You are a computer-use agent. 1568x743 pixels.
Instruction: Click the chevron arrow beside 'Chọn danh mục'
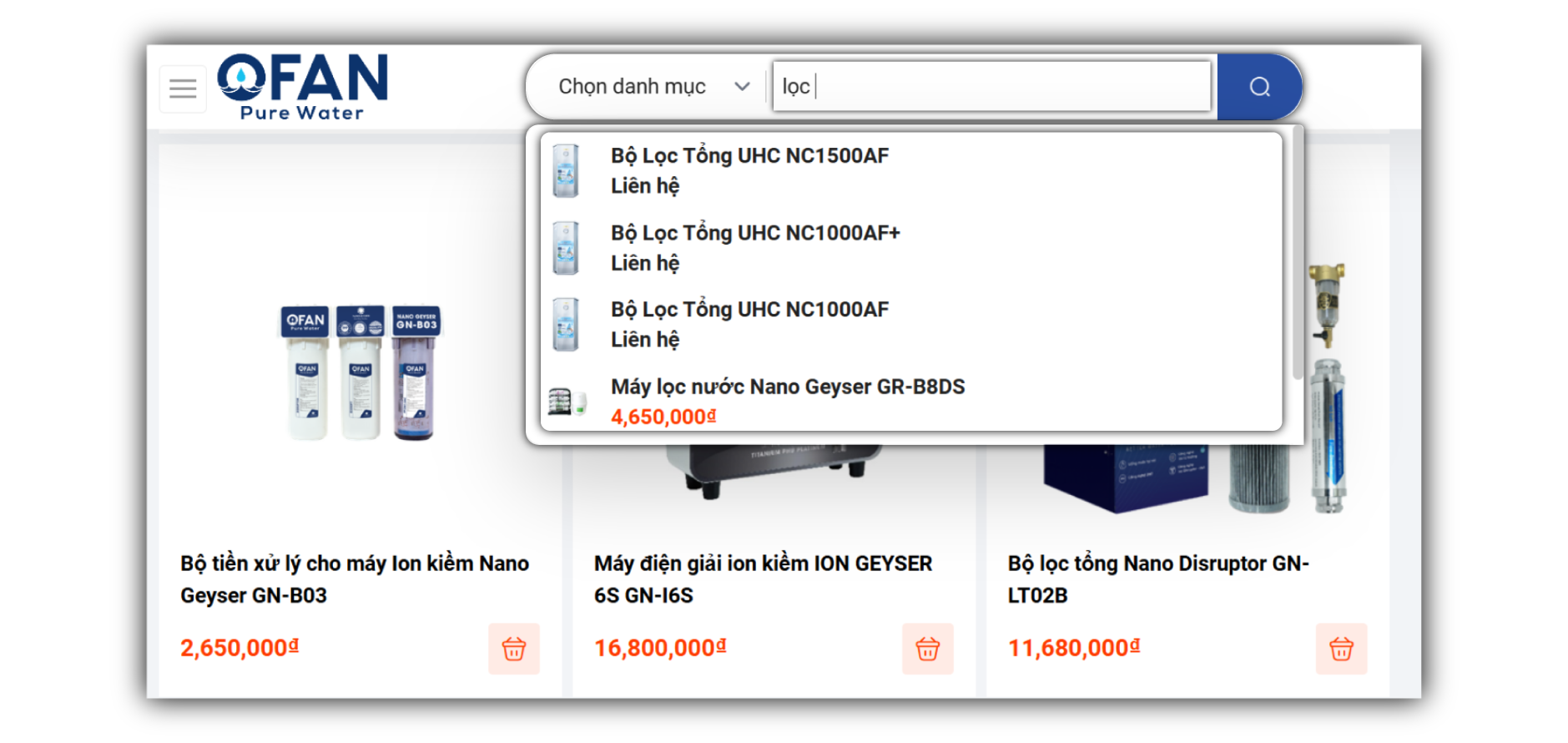742,87
